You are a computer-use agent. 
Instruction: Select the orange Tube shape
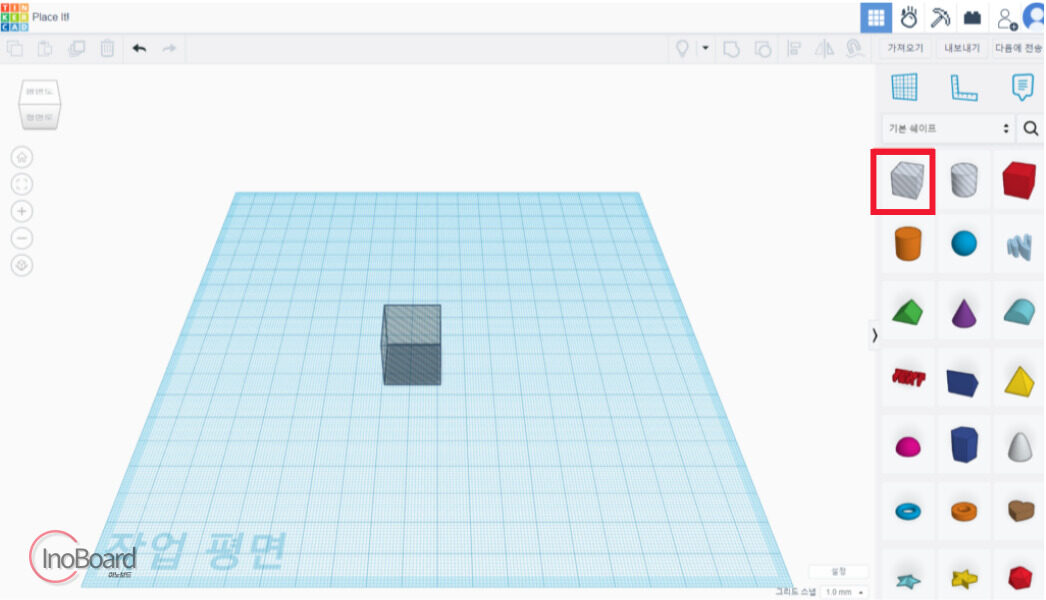click(x=964, y=512)
